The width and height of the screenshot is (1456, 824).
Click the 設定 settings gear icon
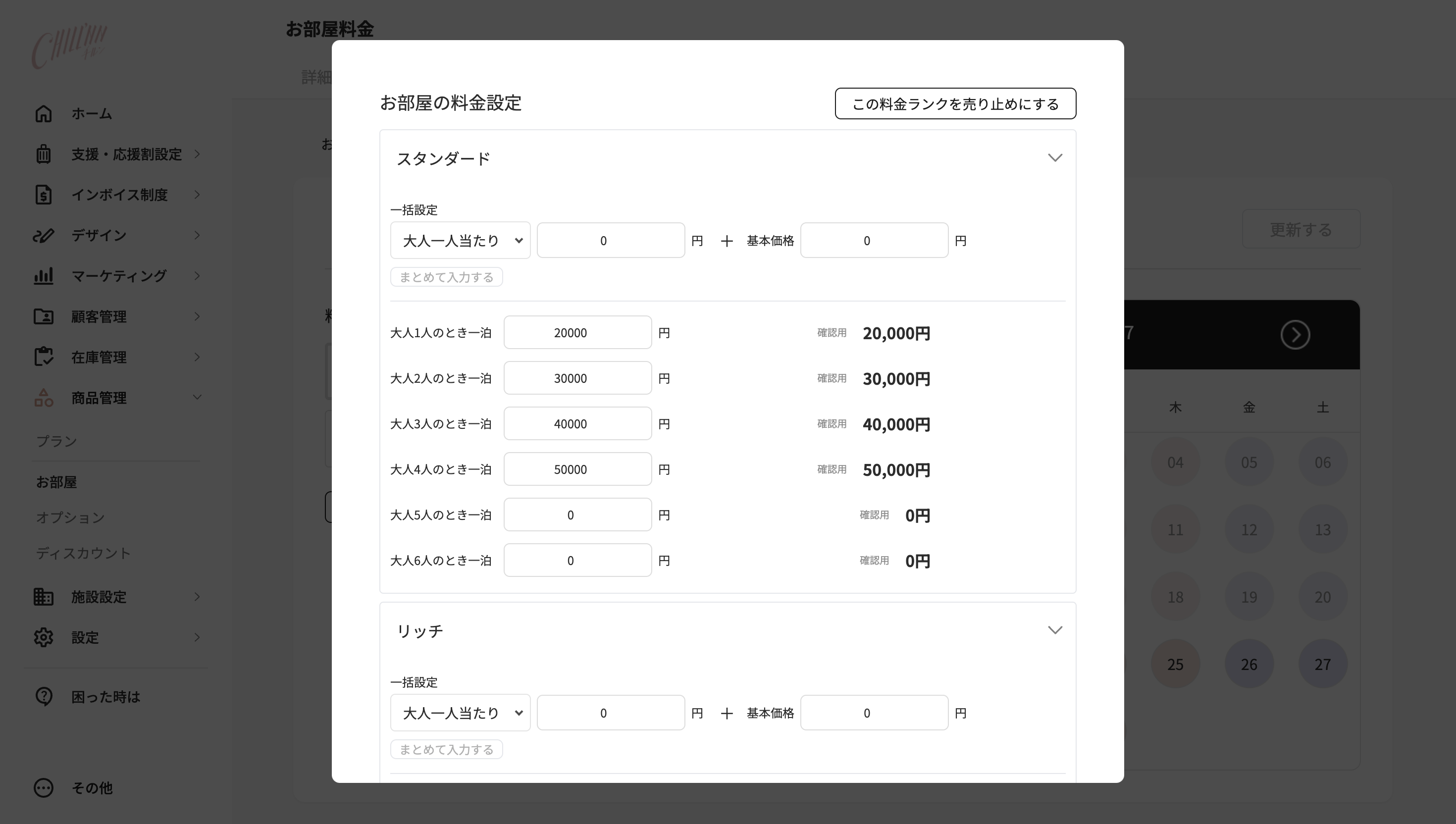pos(44,637)
